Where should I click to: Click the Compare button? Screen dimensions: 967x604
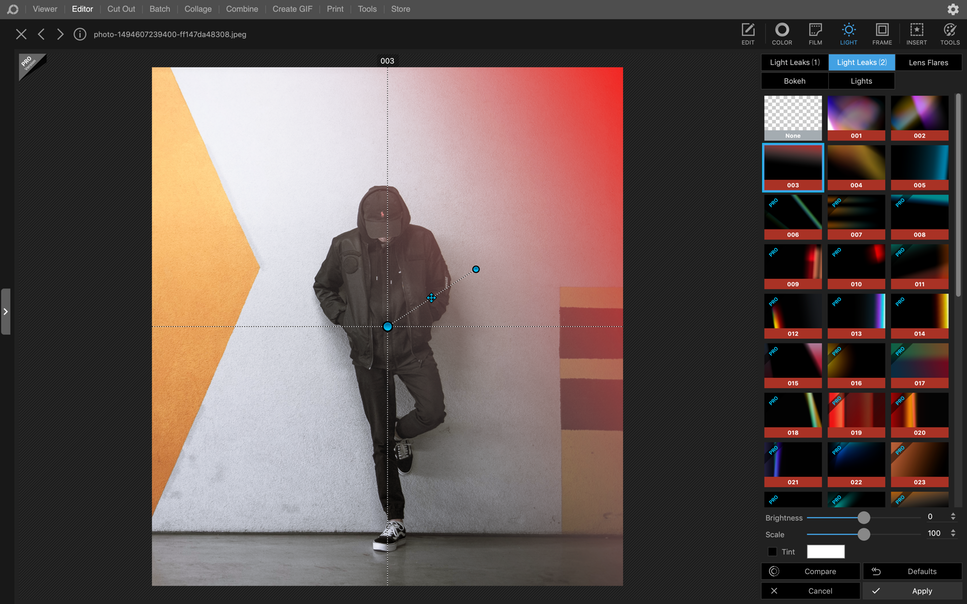[x=810, y=571]
